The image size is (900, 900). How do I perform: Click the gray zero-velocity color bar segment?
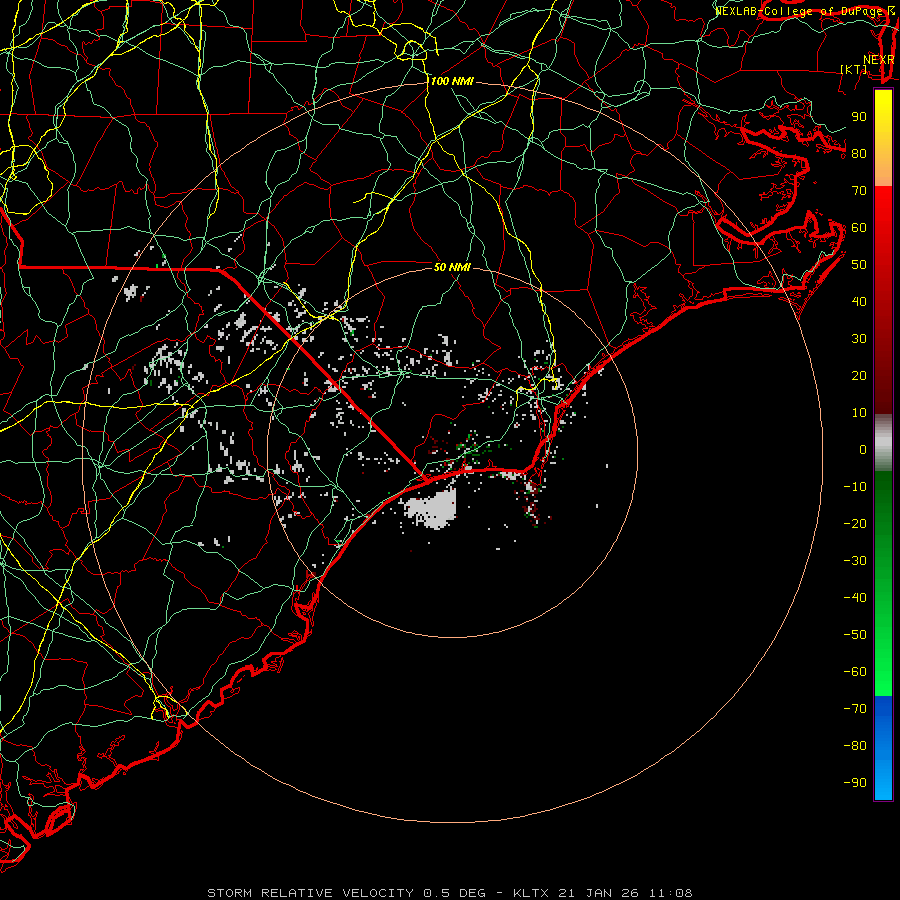883,443
